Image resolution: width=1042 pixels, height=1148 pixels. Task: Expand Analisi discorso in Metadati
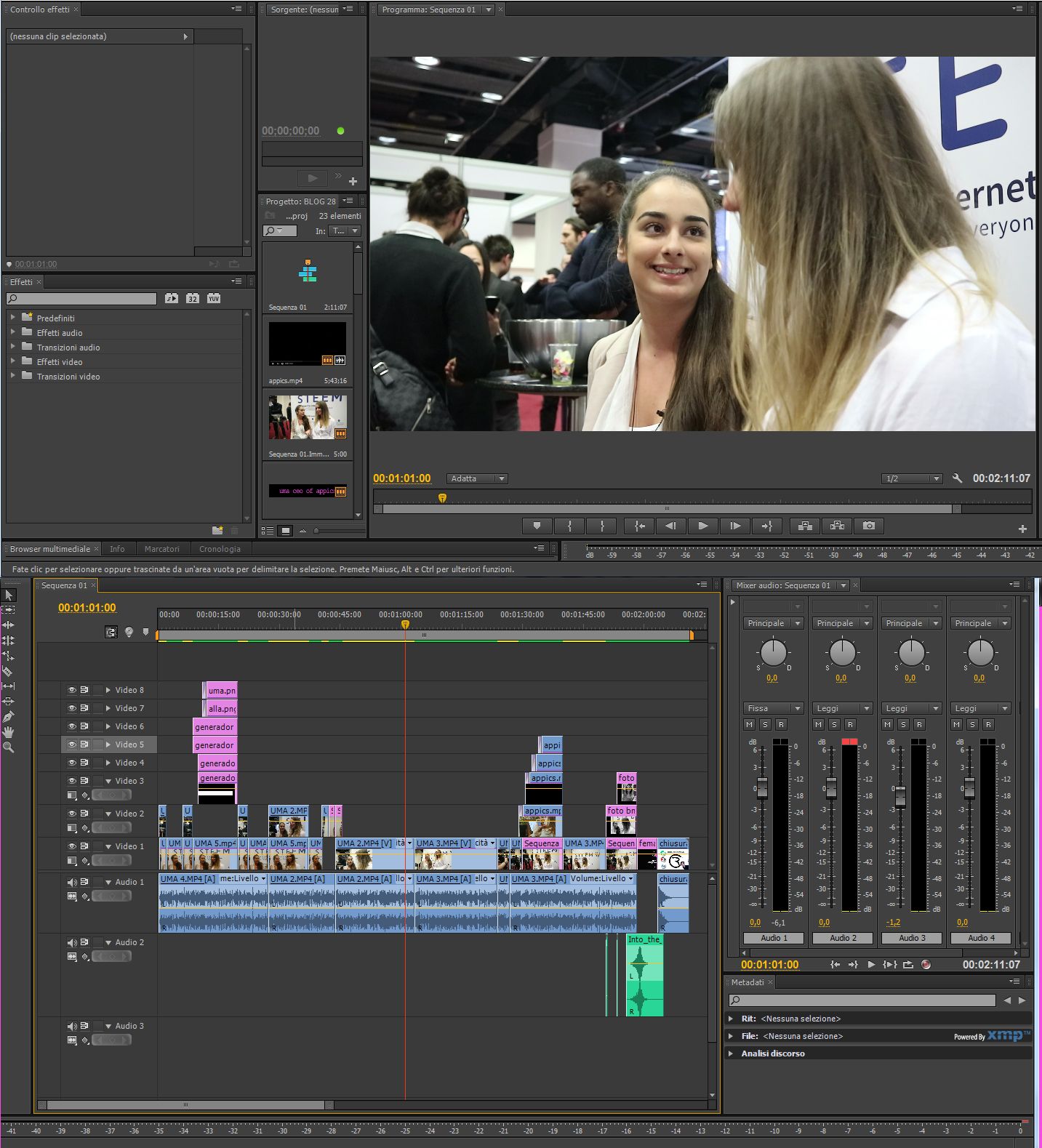click(x=731, y=1053)
